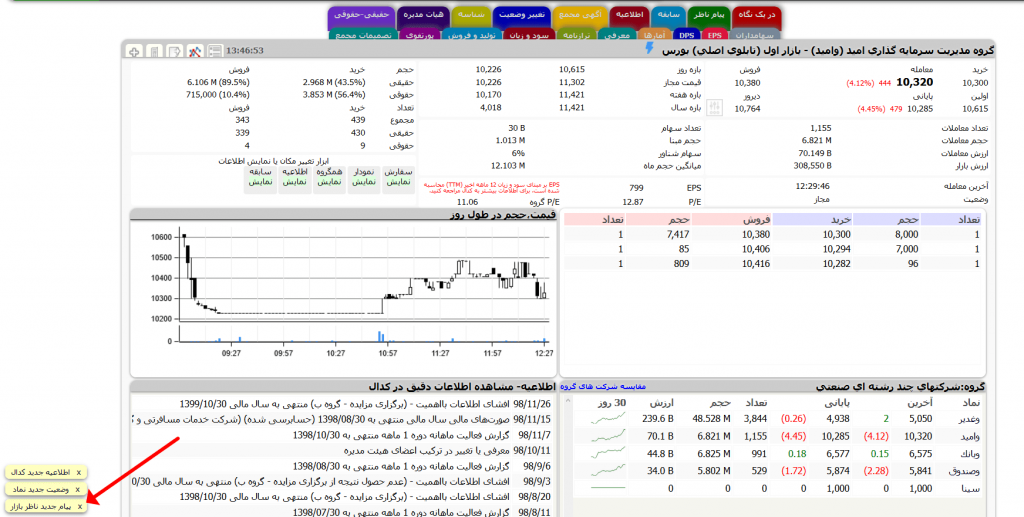Image resolution: width=1024 pixels, height=517 pixels.
Task: Click the column-layout icon beside the plus
Action: tap(154, 51)
